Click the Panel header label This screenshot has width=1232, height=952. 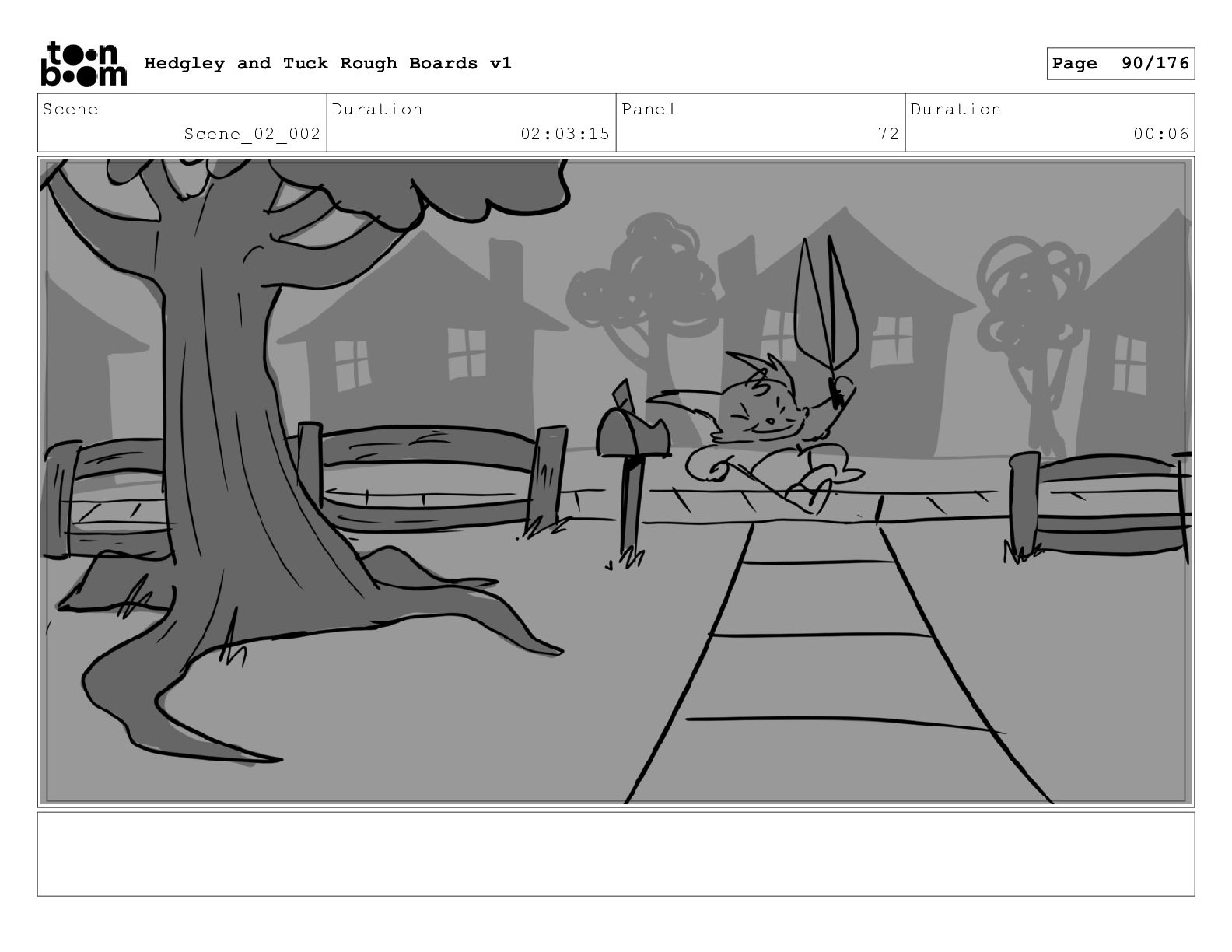(x=649, y=109)
